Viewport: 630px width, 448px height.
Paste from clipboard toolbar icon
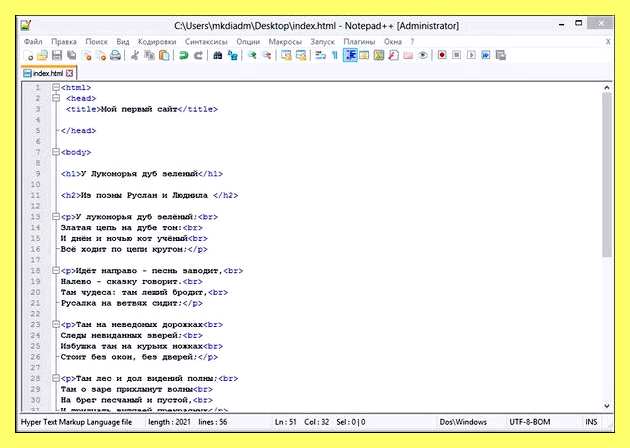[164, 55]
